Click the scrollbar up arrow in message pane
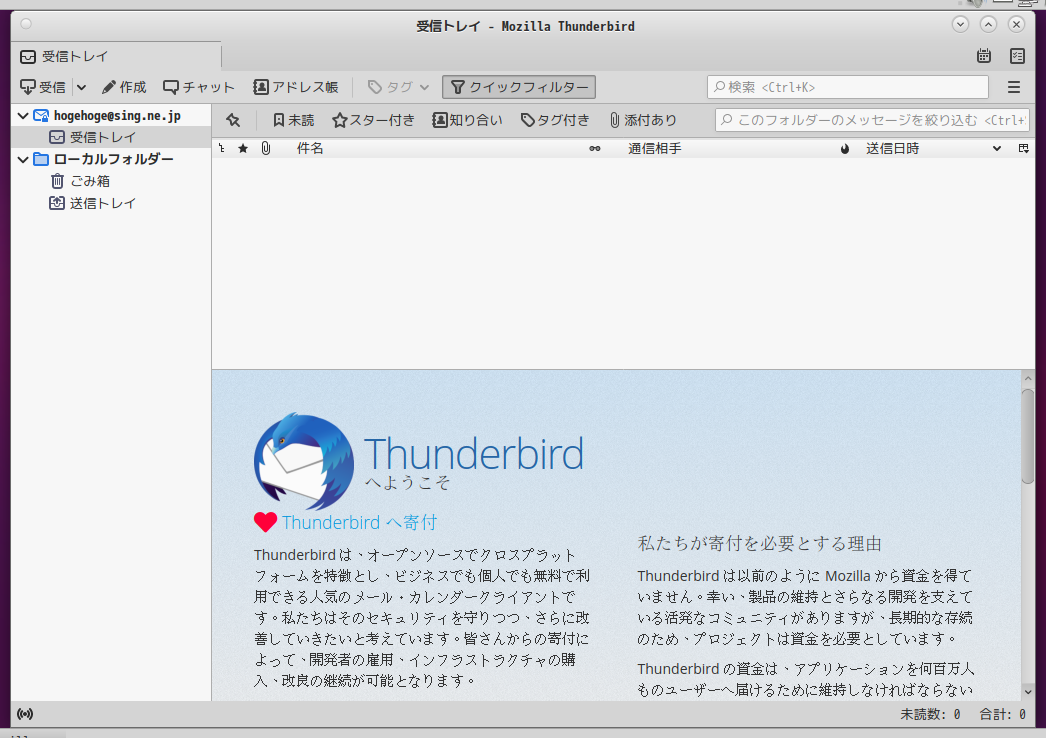The width and height of the screenshot is (1046, 738). pos(1028,378)
